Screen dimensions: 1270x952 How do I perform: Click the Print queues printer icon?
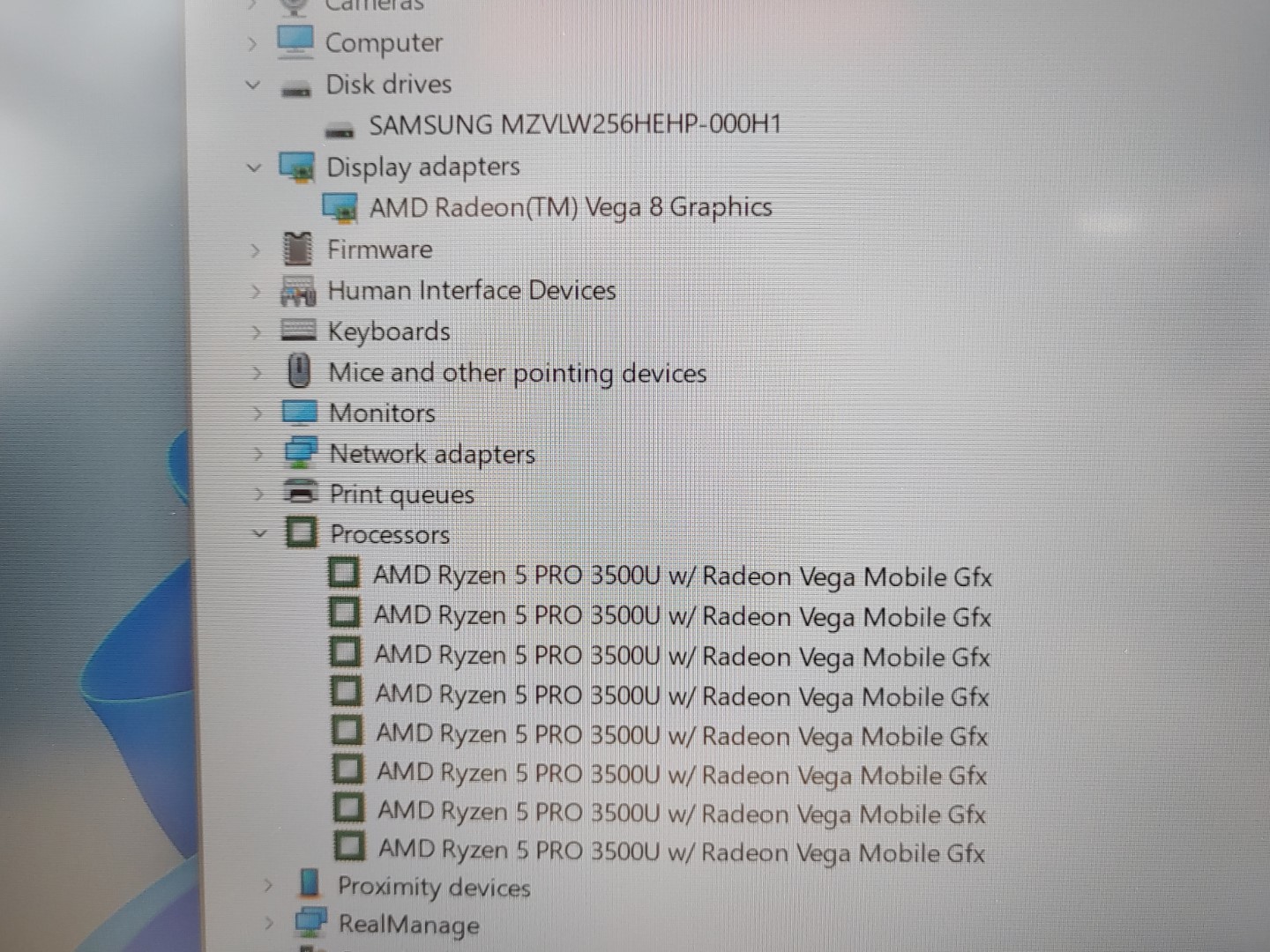point(301,491)
